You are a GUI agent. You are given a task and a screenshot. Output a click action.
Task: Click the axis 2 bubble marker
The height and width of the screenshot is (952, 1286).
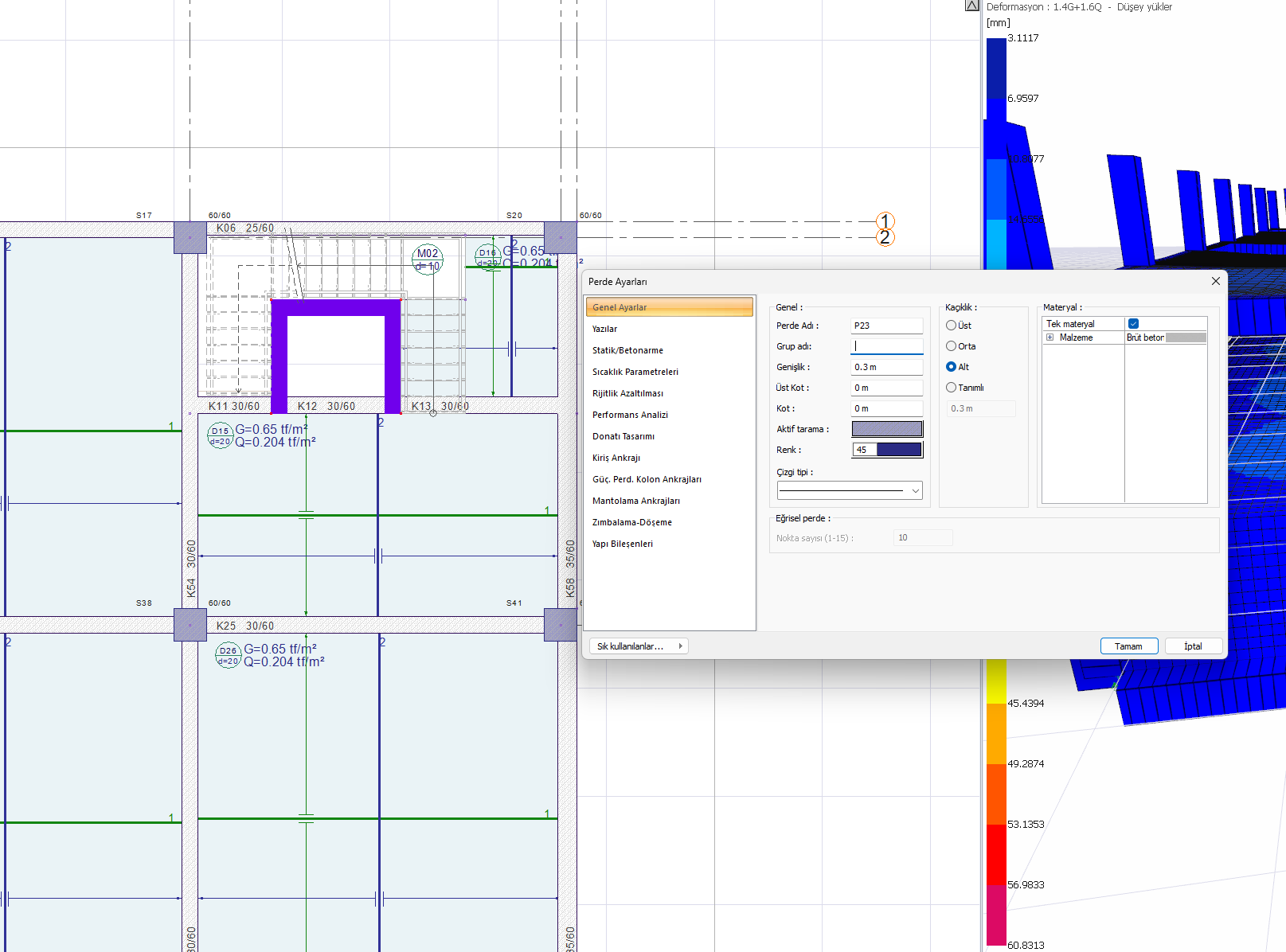[x=885, y=237]
